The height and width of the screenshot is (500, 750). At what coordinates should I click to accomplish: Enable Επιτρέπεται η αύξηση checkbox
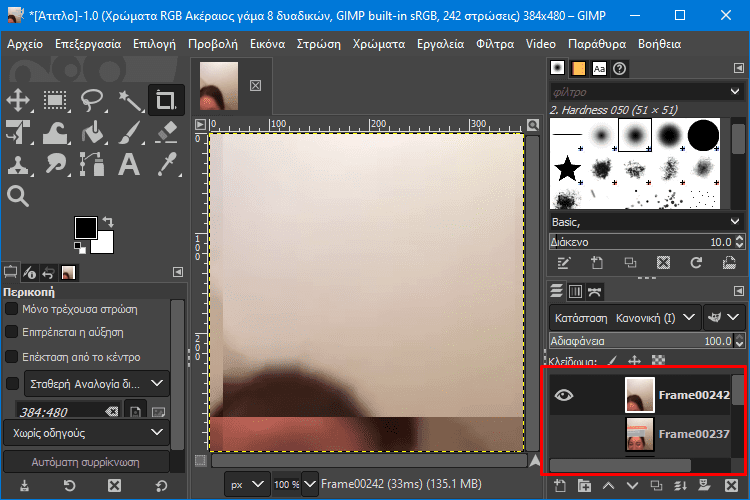point(11,332)
